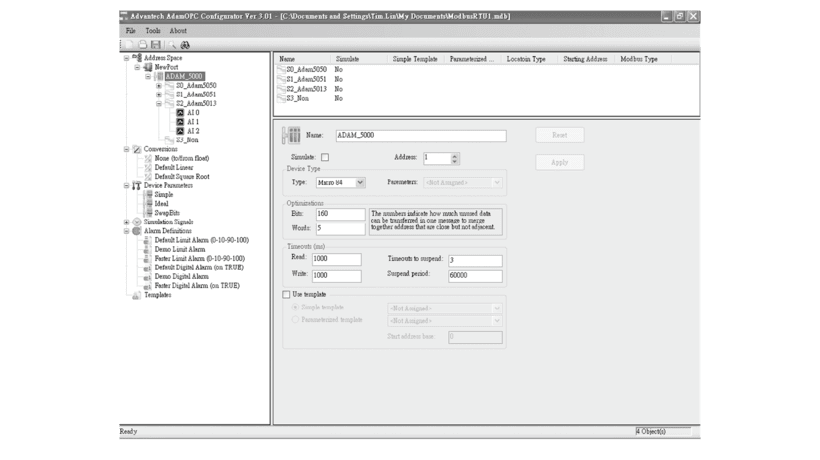Open the Tools menu
Screen dimensions: 820x460
coord(153,31)
